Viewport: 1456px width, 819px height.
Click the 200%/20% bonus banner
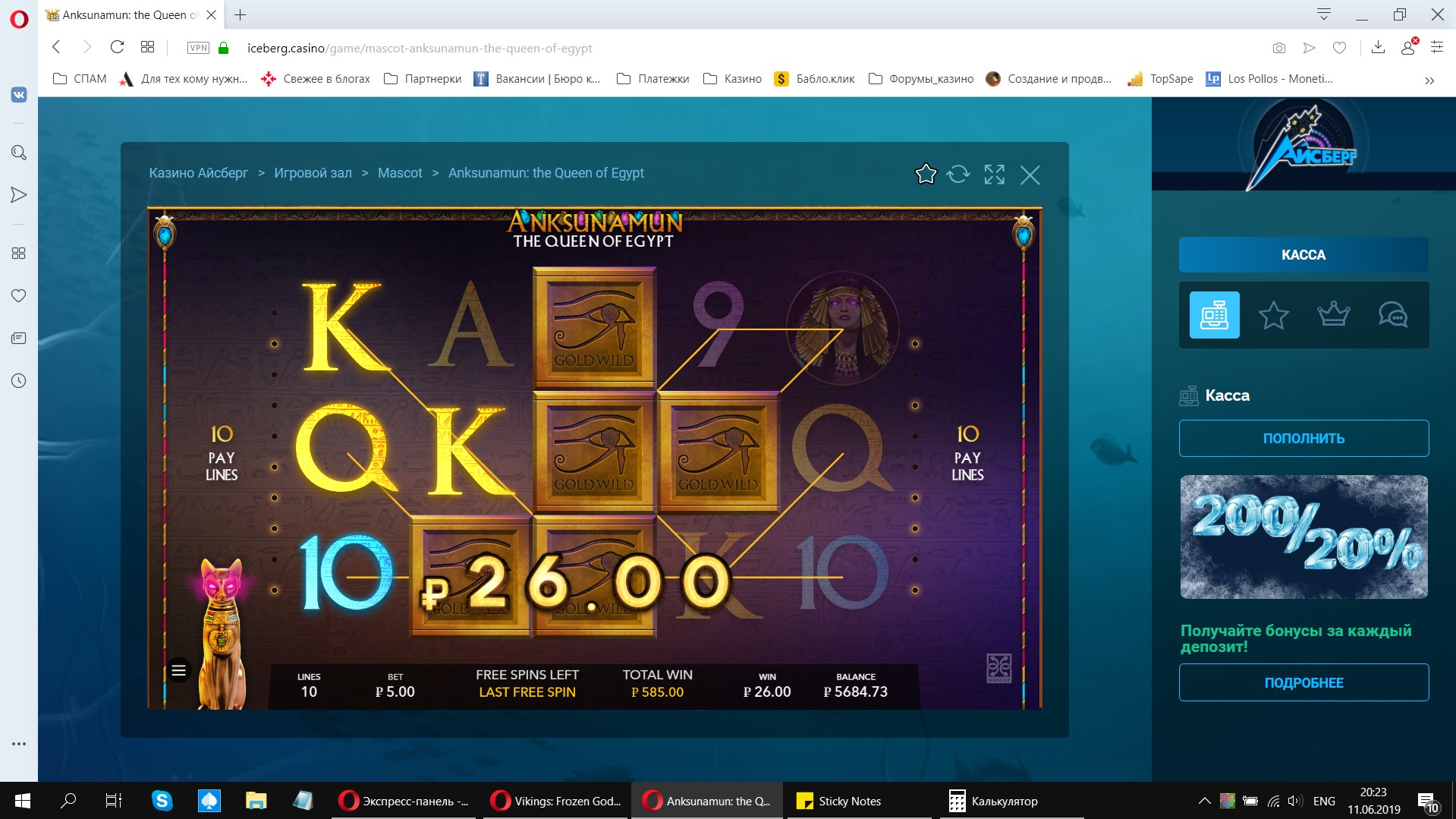1303,537
